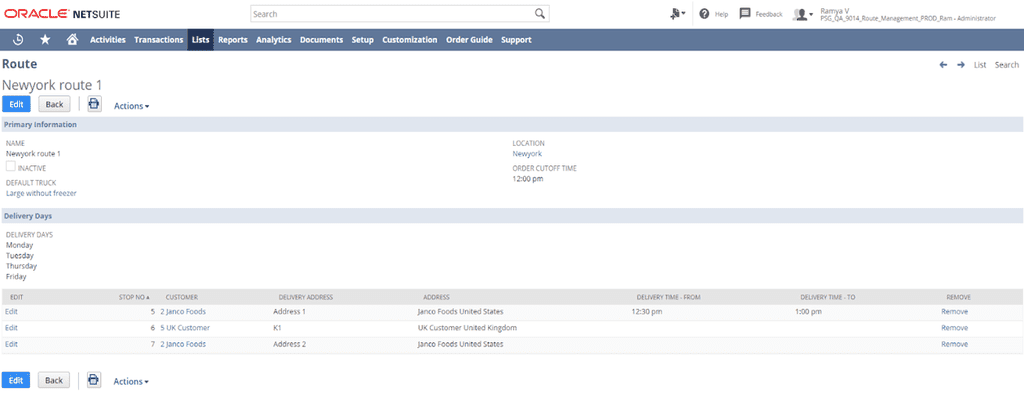This screenshot has height=397, width=1024.
Task: Select Thursday in delivery days
Action: pyautogui.click(x=22, y=266)
